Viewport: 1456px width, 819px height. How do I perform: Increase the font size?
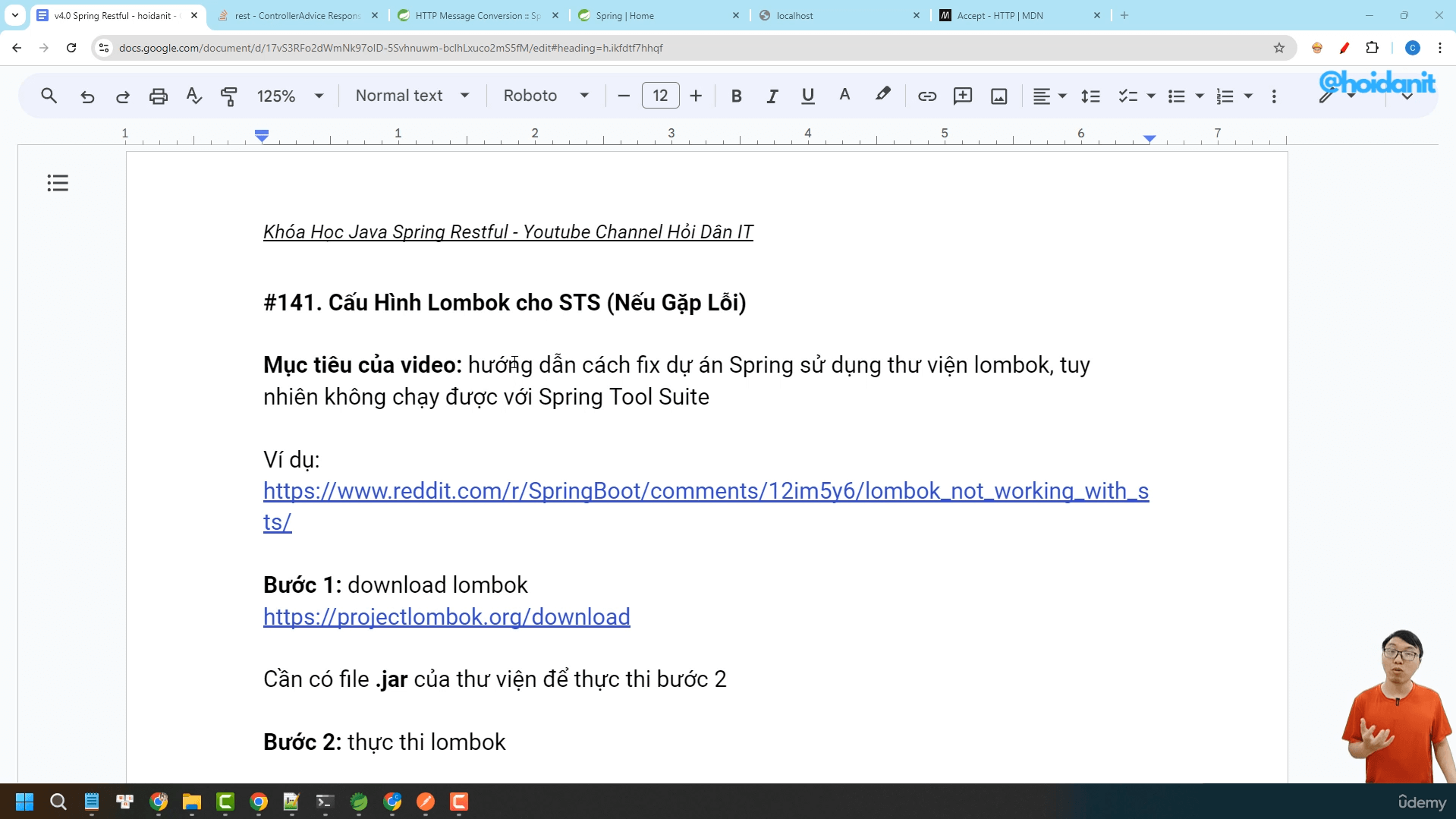click(x=696, y=96)
